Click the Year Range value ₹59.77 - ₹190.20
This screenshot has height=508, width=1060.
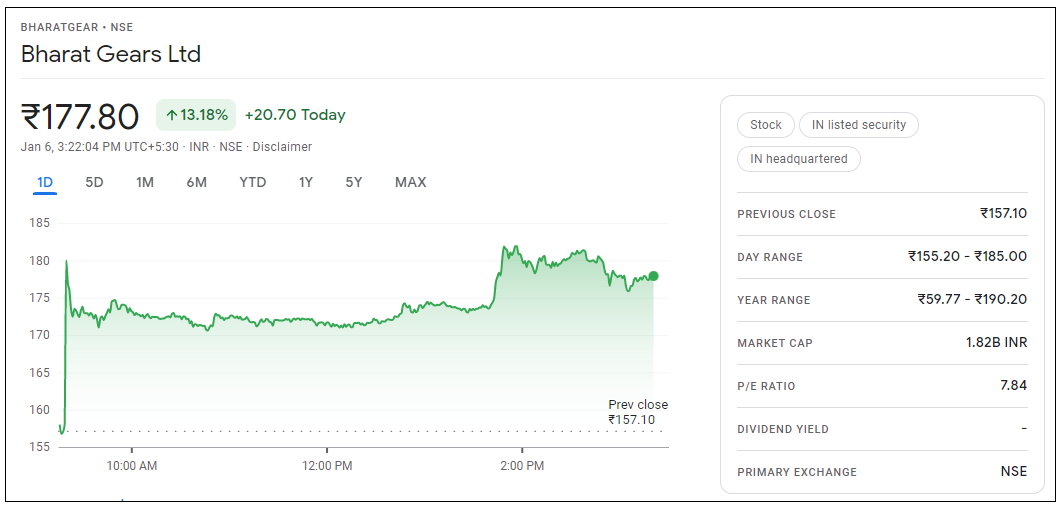[x=972, y=300]
